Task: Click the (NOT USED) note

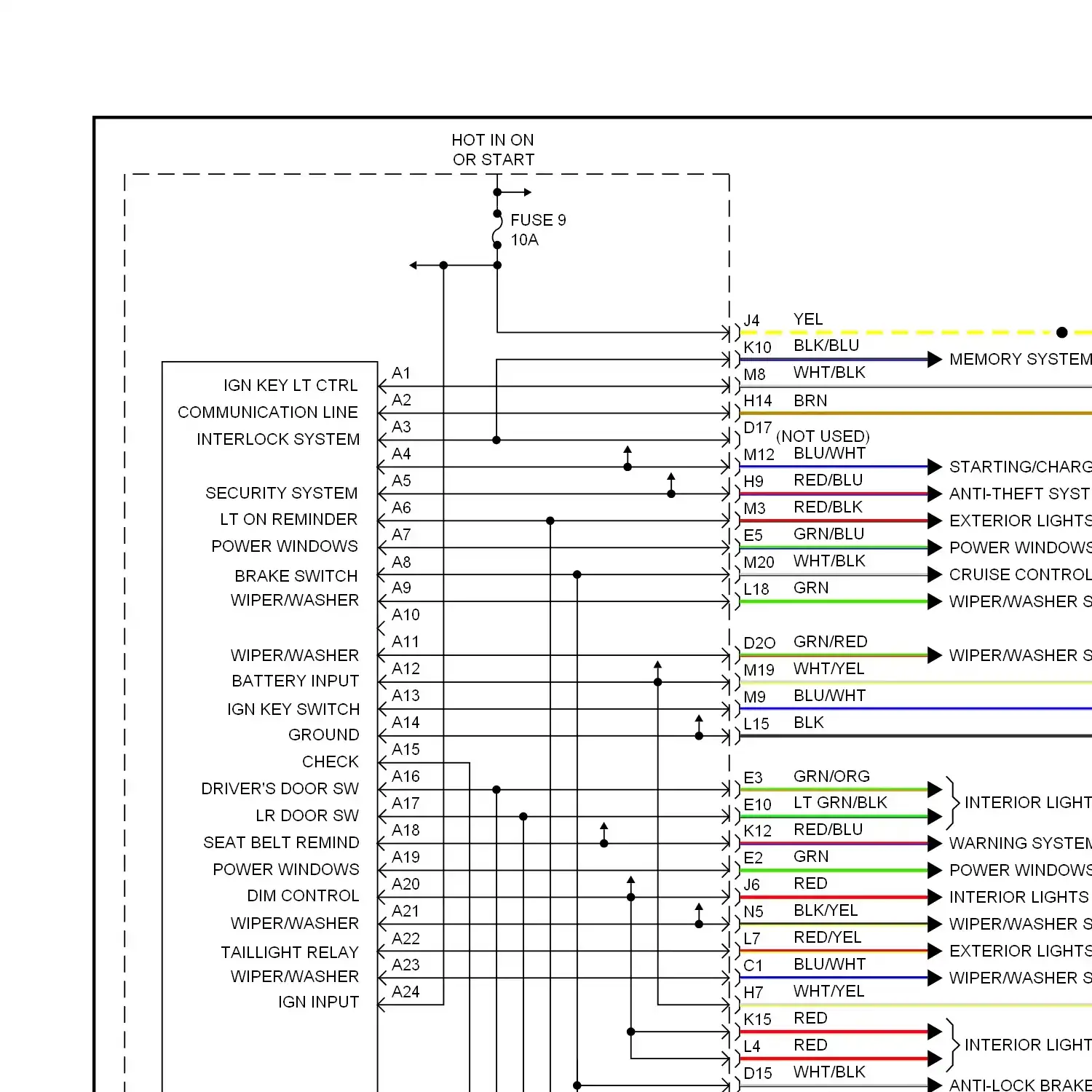Action: (x=823, y=436)
